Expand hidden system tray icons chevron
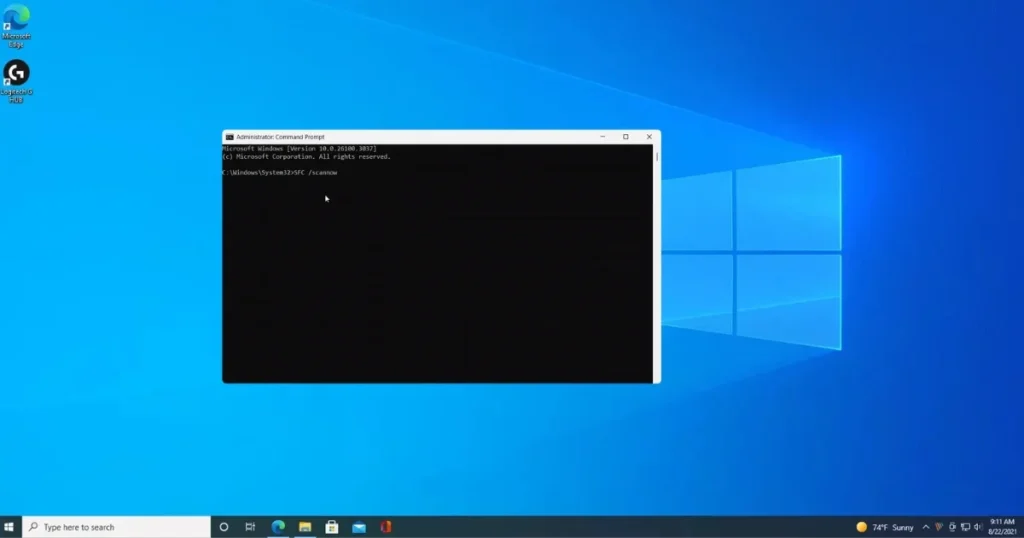The image size is (1024, 538). 926,527
